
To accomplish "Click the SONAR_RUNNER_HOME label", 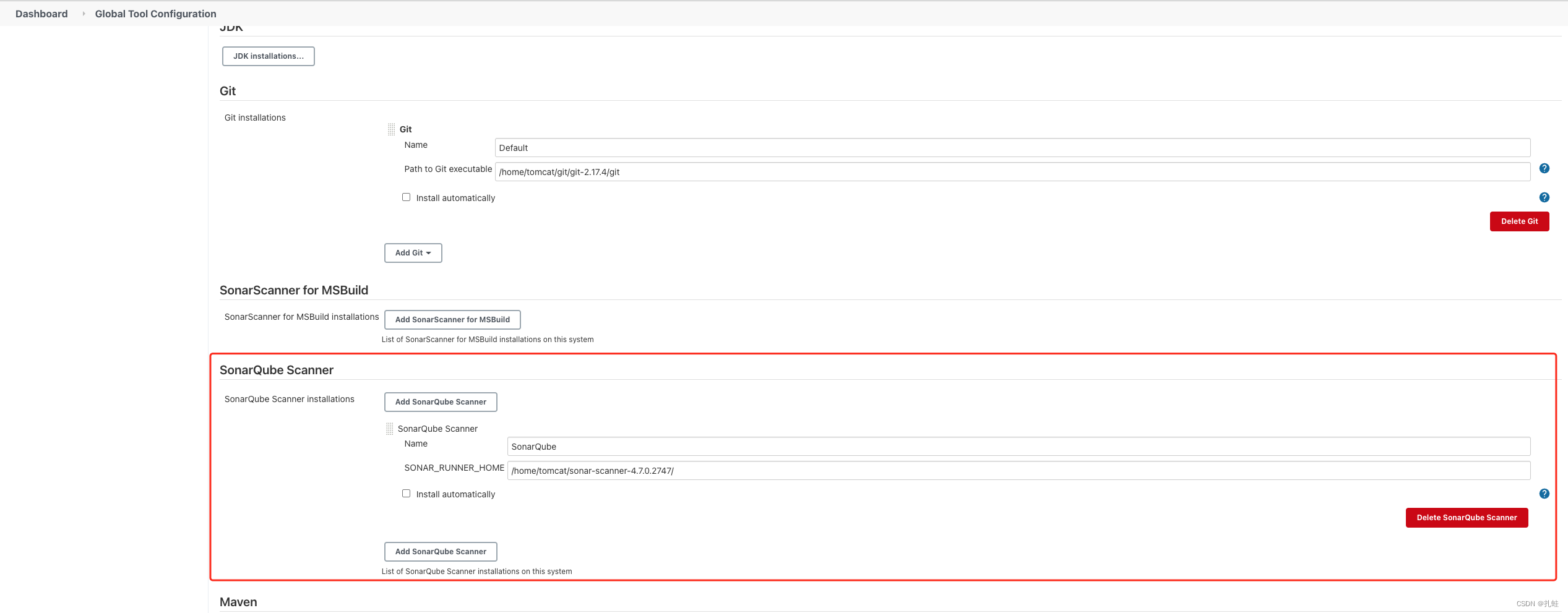I will 454,468.
